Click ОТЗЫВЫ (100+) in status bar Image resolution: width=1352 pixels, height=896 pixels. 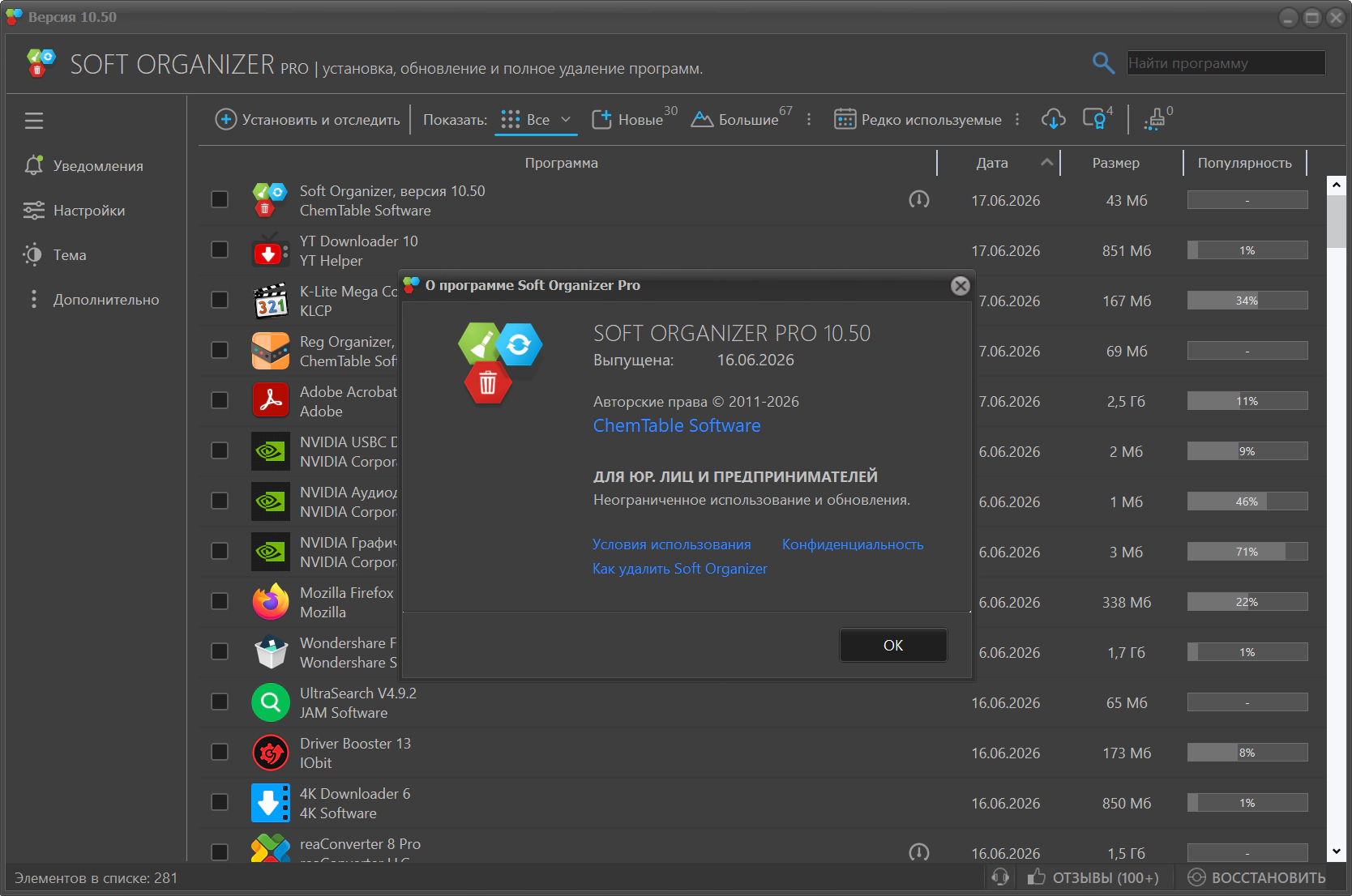[x=1093, y=877]
